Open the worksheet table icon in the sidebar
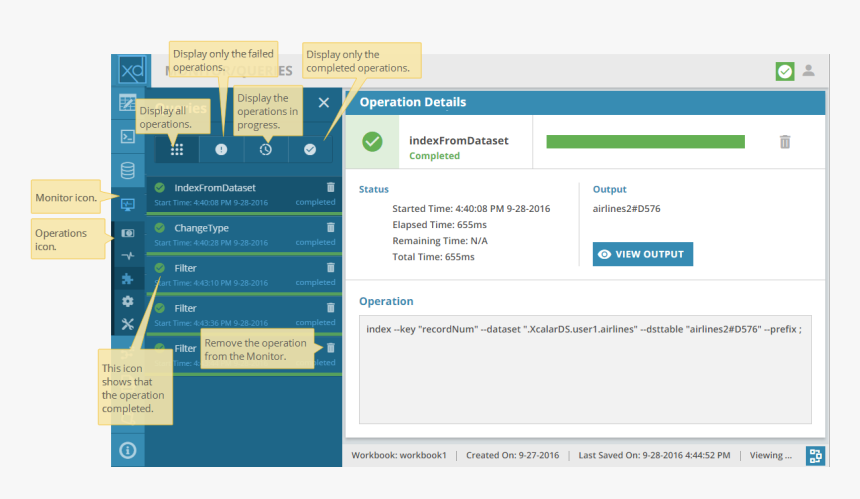860x499 pixels. pyautogui.click(x=127, y=102)
